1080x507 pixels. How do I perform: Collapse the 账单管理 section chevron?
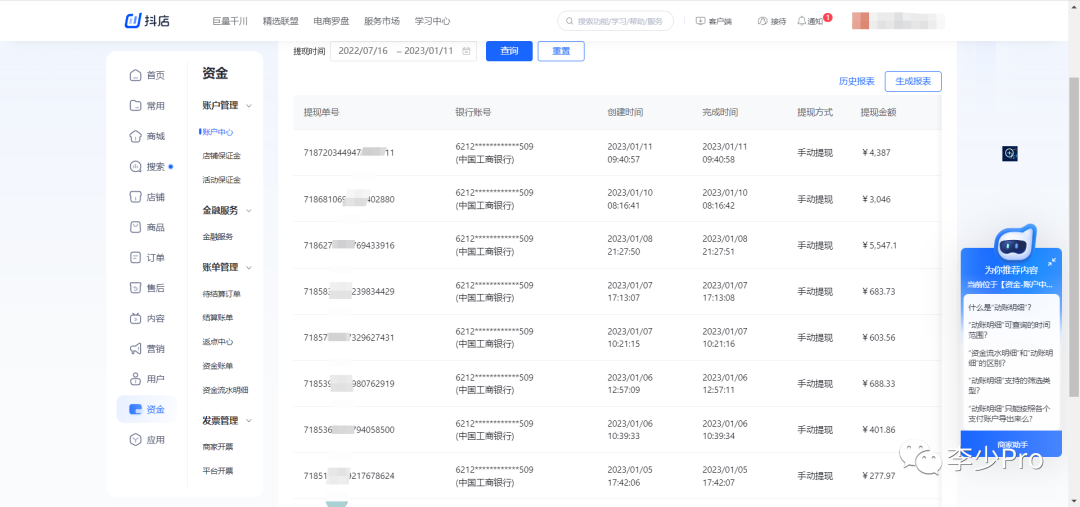click(x=249, y=267)
